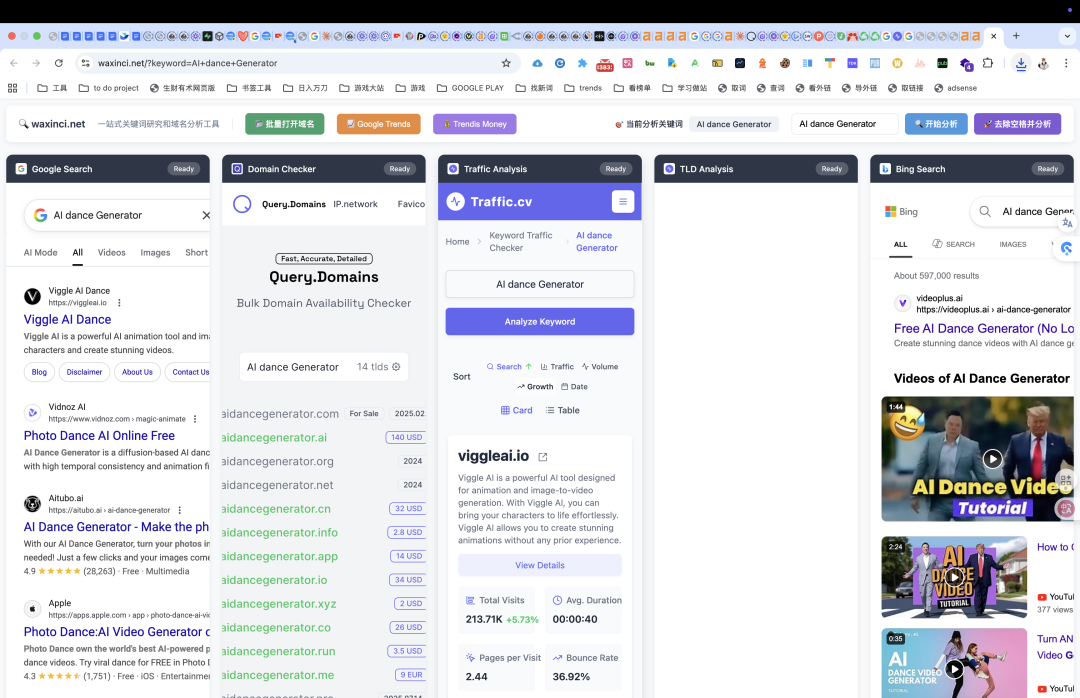This screenshot has height=698, width=1080.
Task: Open the GOOGLE PLAY bookmarks folder
Action: [x=470, y=88]
